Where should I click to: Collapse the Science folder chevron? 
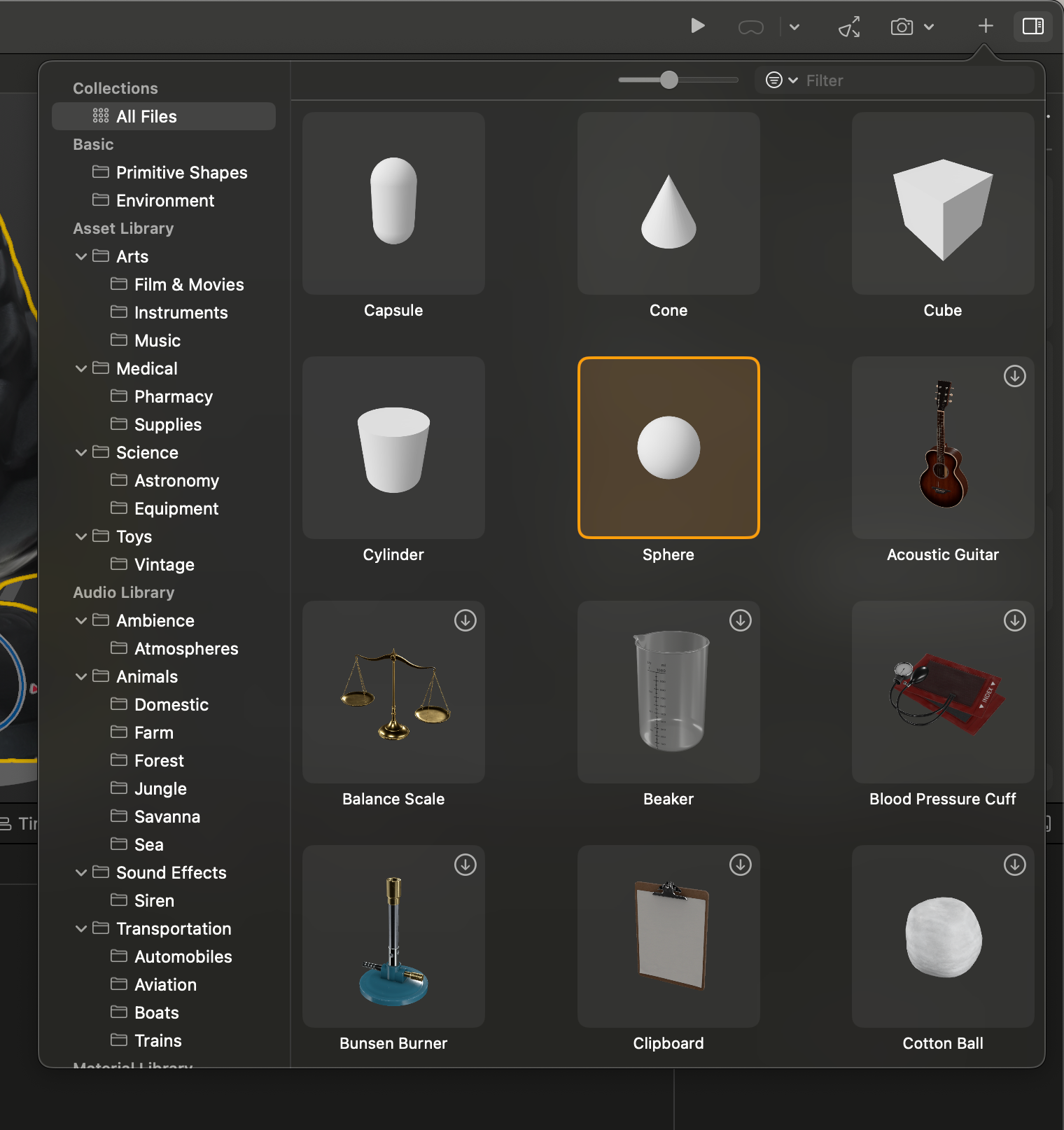tap(81, 452)
